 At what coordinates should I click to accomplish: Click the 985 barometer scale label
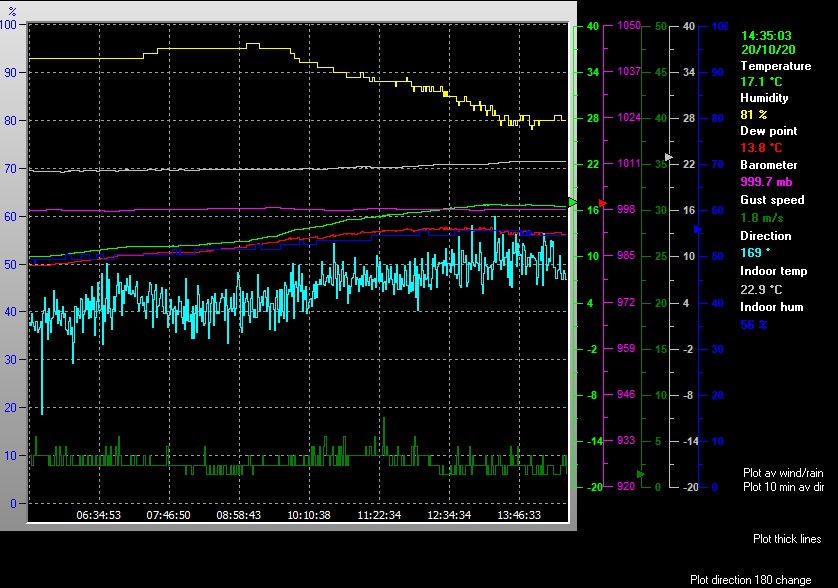click(x=626, y=255)
